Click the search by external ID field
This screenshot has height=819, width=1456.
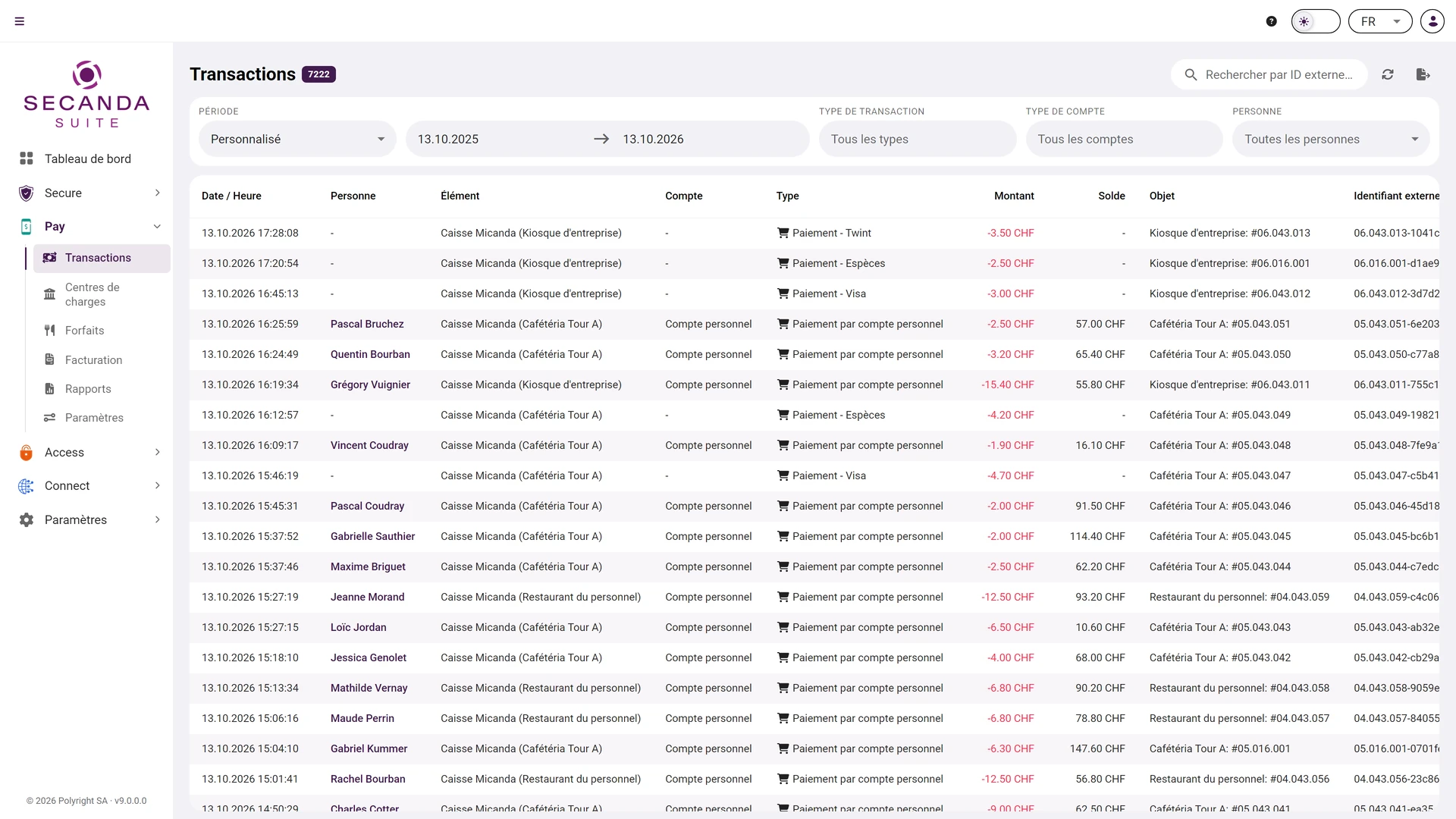pyautogui.click(x=1269, y=74)
